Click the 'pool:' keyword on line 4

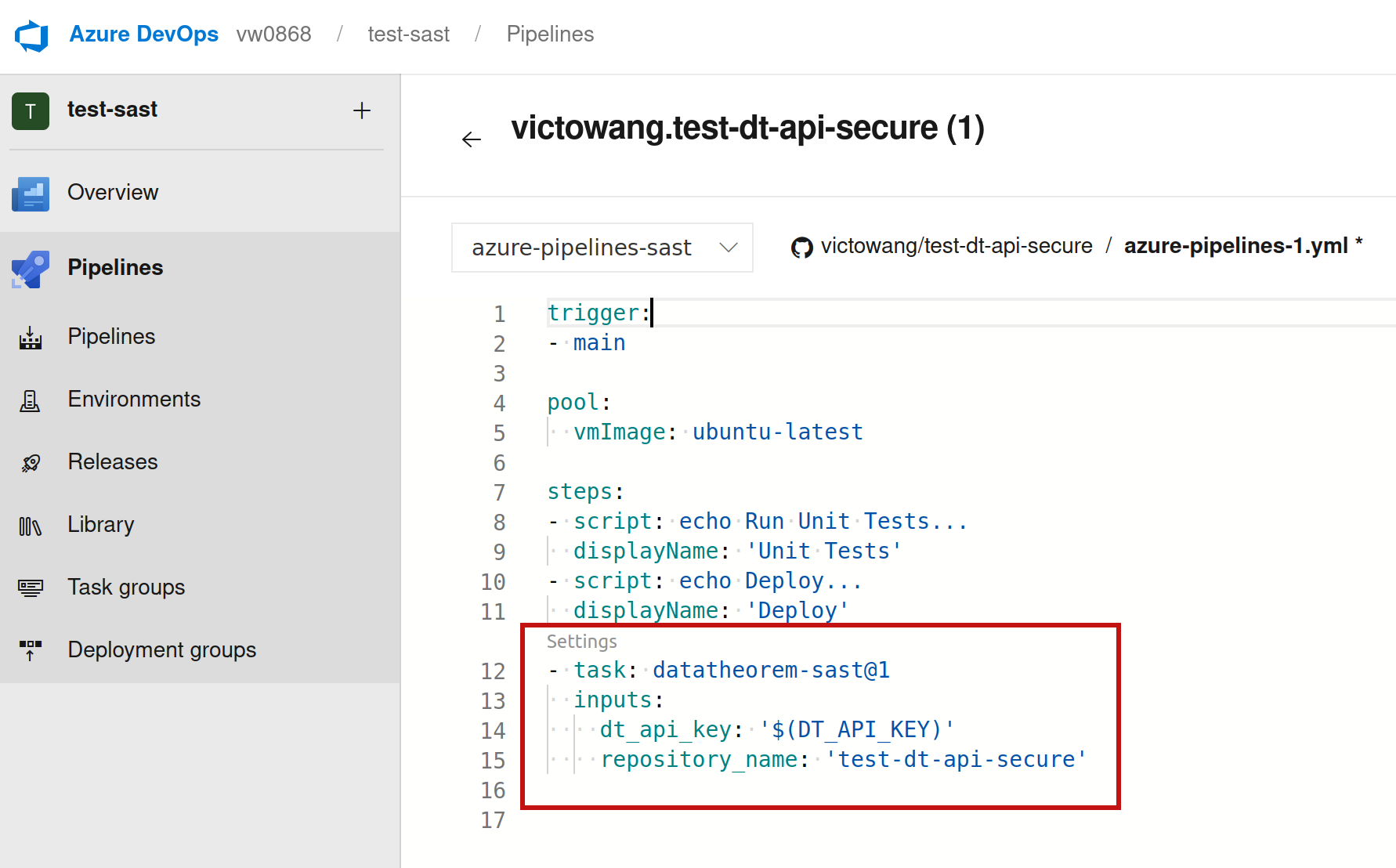pyautogui.click(x=578, y=403)
